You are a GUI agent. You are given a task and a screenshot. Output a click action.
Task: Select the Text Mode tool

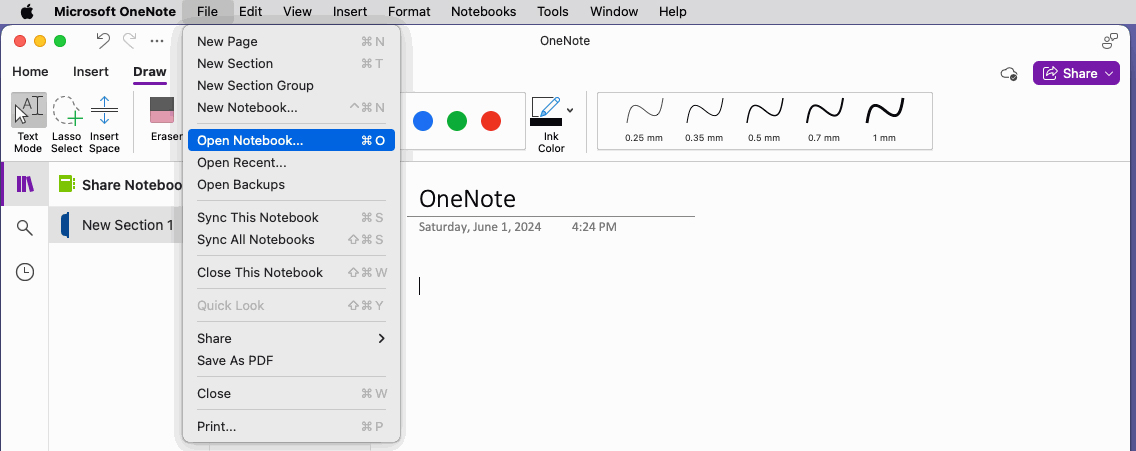click(x=28, y=122)
